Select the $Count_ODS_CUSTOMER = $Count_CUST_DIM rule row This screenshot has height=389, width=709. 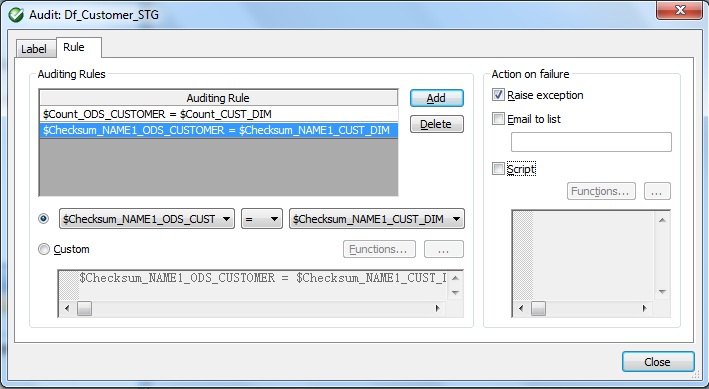pyautogui.click(x=218, y=114)
